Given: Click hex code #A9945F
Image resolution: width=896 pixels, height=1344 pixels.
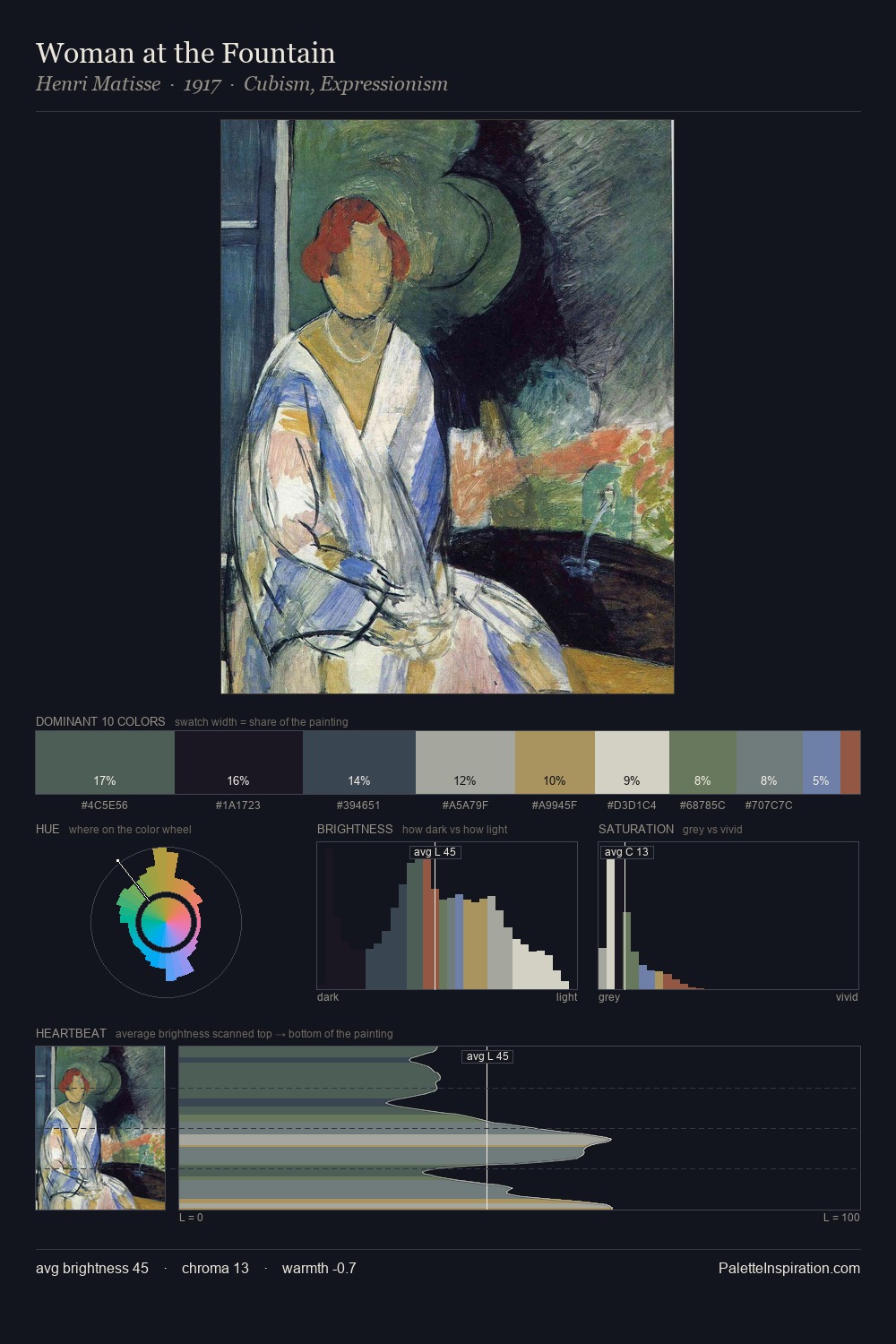Looking at the screenshot, I should 555,806.
